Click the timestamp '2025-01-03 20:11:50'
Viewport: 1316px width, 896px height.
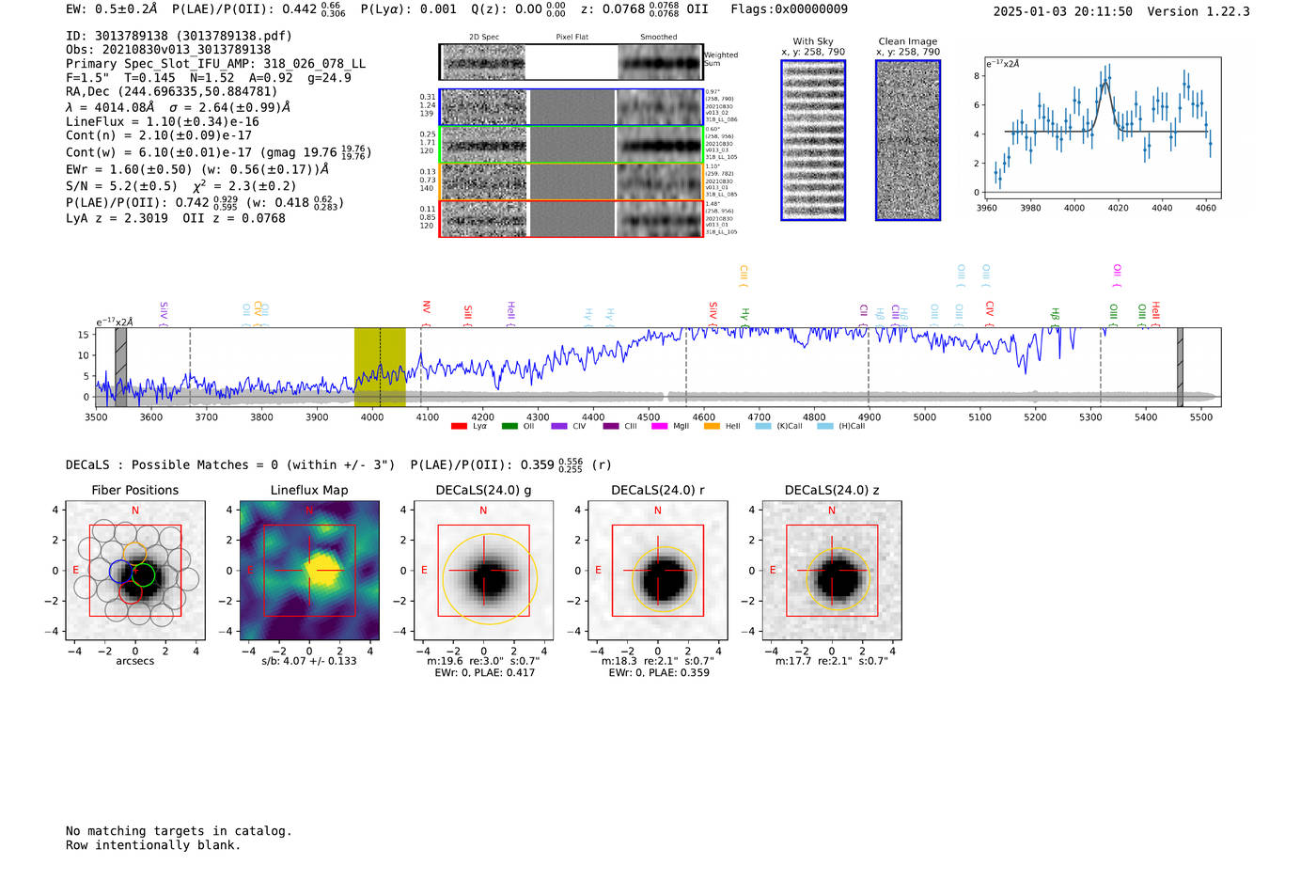(x=1063, y=11)
